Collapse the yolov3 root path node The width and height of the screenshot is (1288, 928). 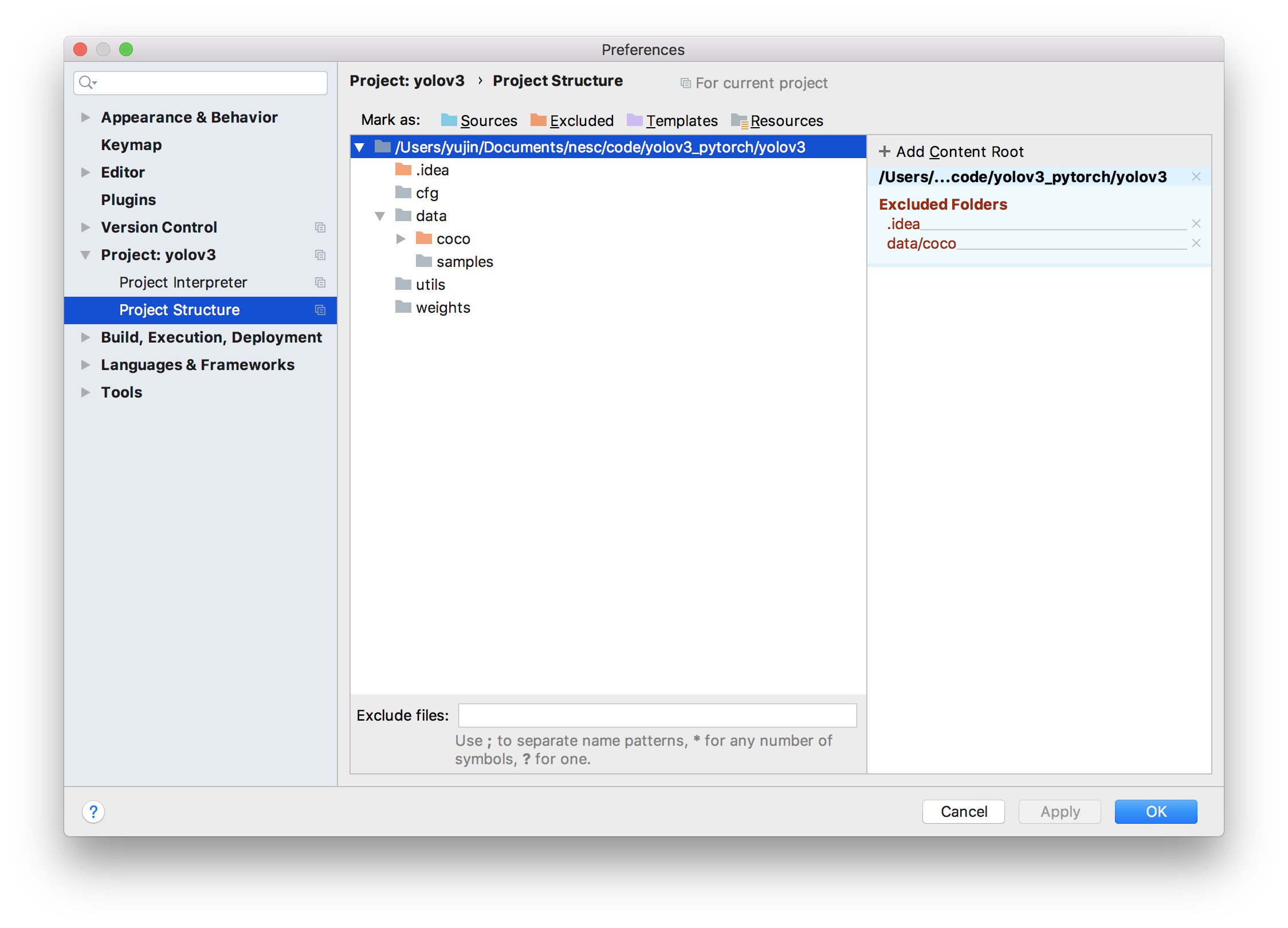click(x=360, y=147)
